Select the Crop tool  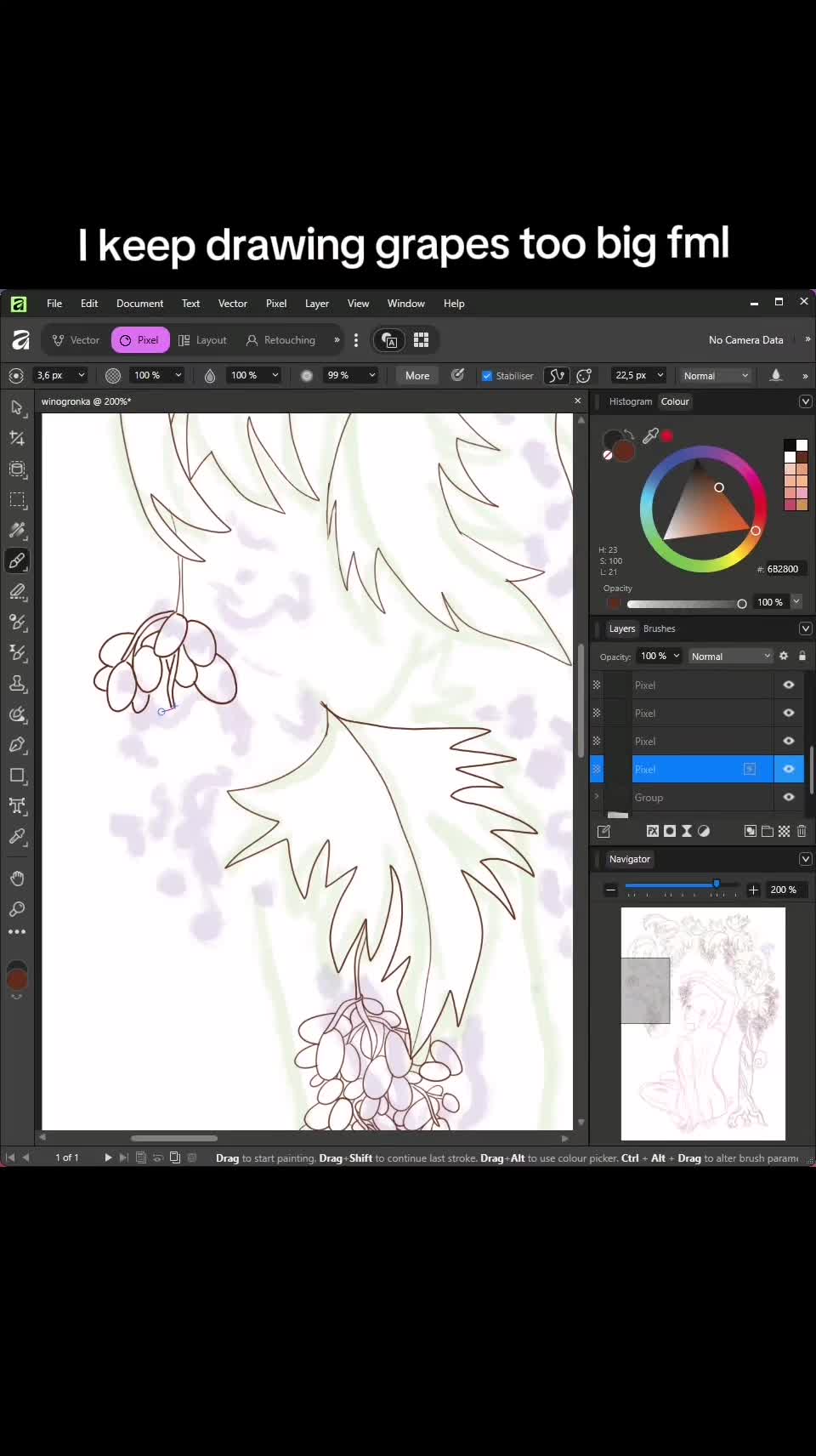tap(17, 439)
